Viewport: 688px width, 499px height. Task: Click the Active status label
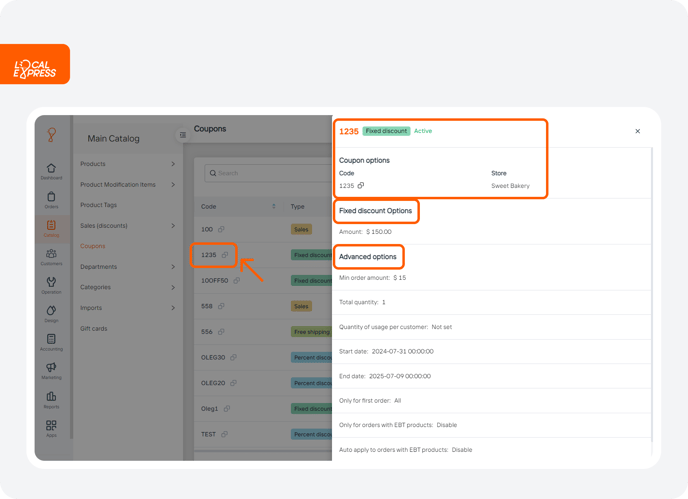pos(423,131)
